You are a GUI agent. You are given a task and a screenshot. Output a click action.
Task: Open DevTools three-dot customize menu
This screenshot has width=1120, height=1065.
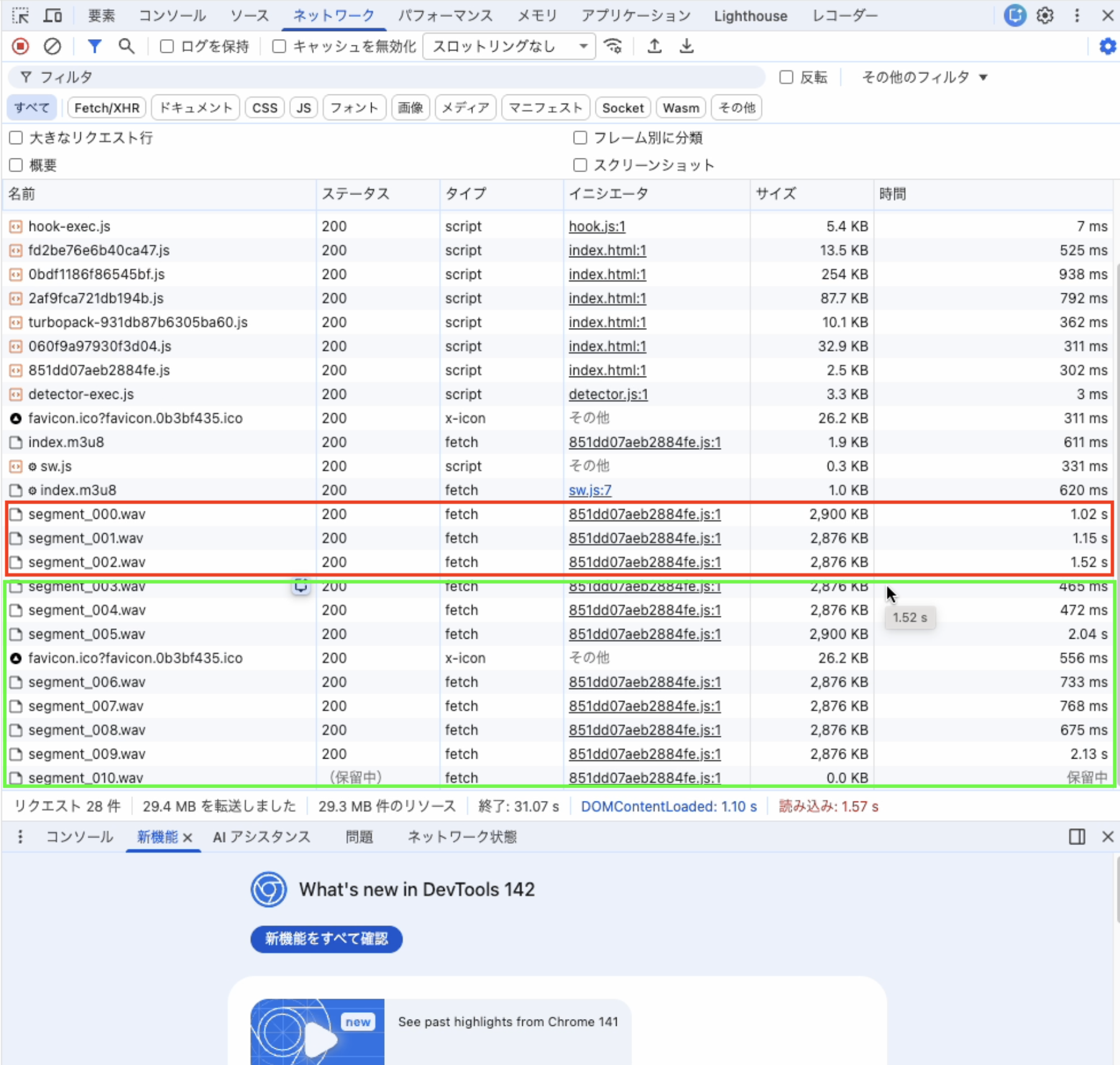(1077, 16)
